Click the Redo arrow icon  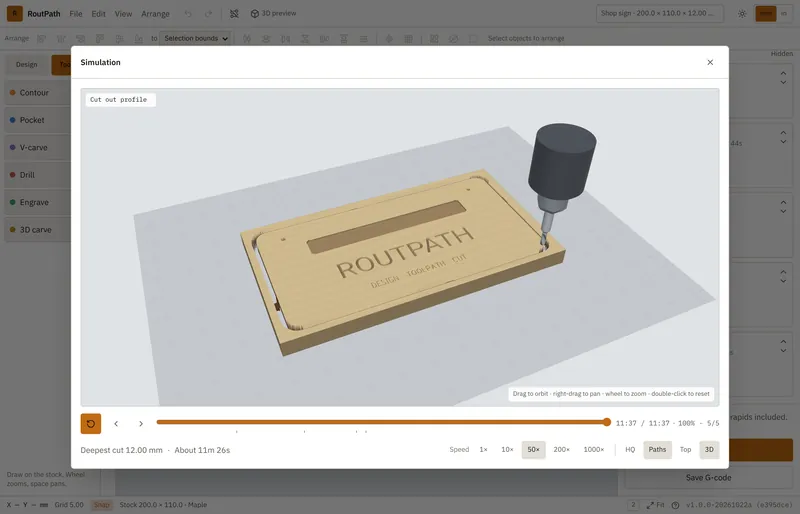click(x=208, y=14)
